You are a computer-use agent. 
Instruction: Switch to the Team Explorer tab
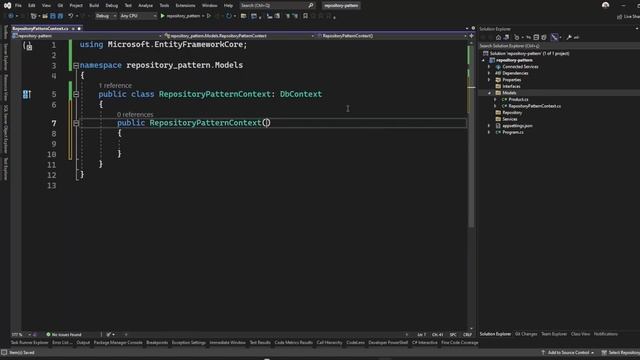(x=554, y=334)
